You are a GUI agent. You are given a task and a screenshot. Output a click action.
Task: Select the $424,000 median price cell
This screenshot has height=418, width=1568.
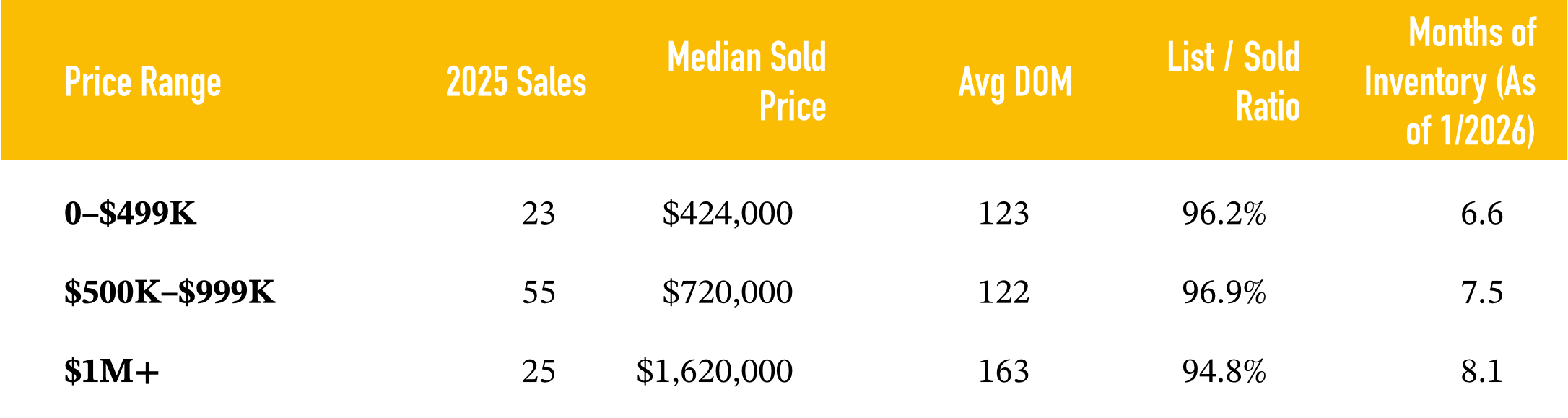(727, 214)
